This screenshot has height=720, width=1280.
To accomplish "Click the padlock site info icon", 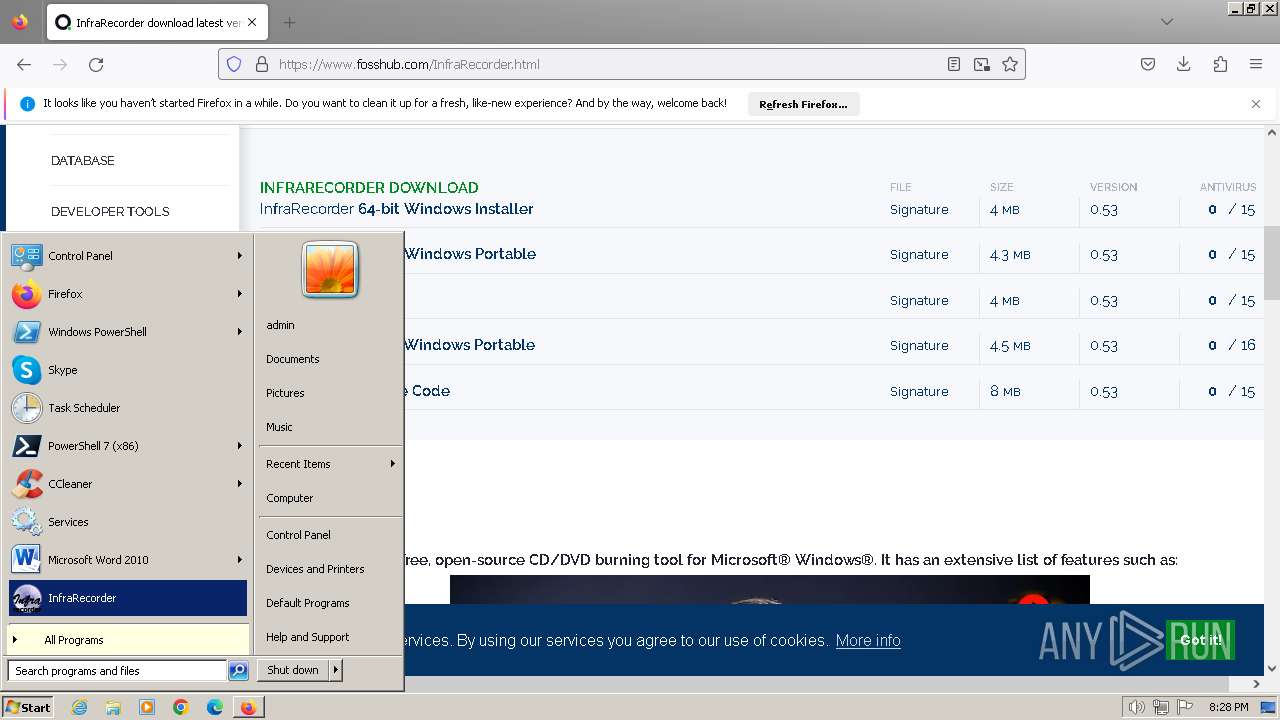I will [262, 64].
